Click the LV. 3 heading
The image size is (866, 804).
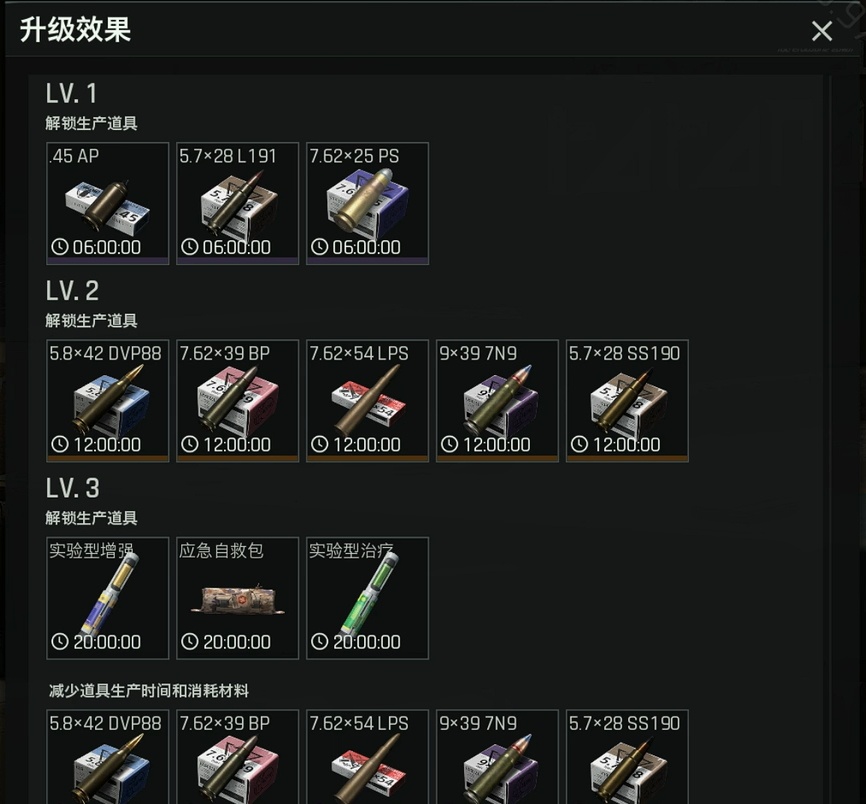[72, 488]
